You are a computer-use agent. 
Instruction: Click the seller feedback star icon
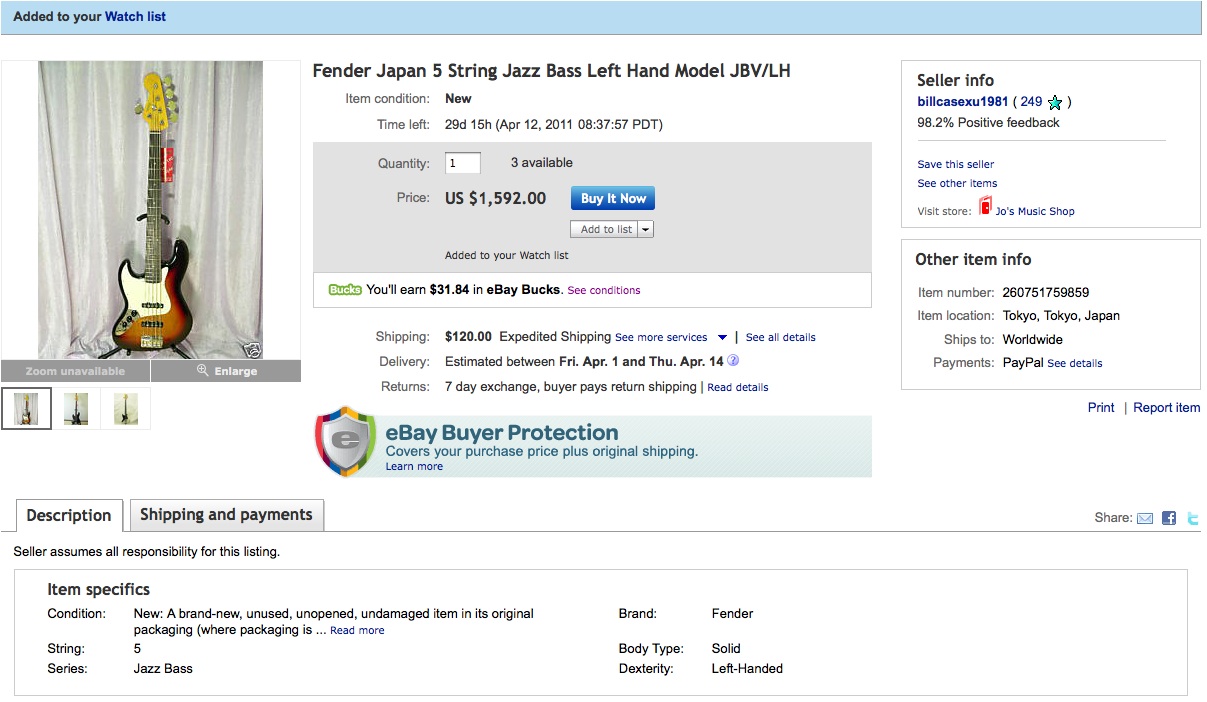(x=1055, y=102)
